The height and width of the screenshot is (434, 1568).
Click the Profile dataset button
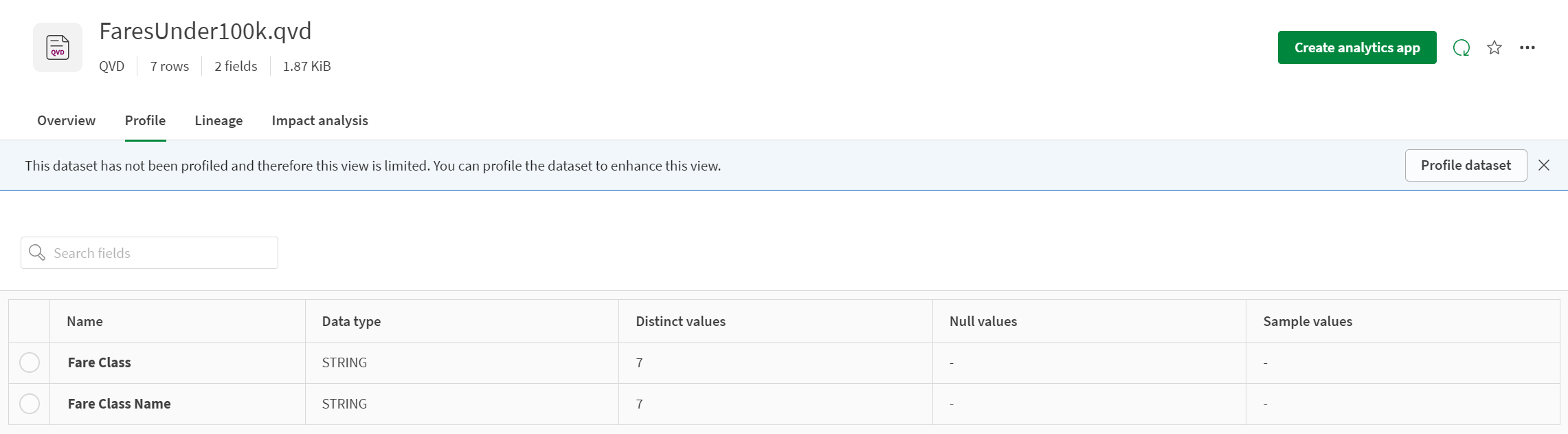click(1466, 165)
